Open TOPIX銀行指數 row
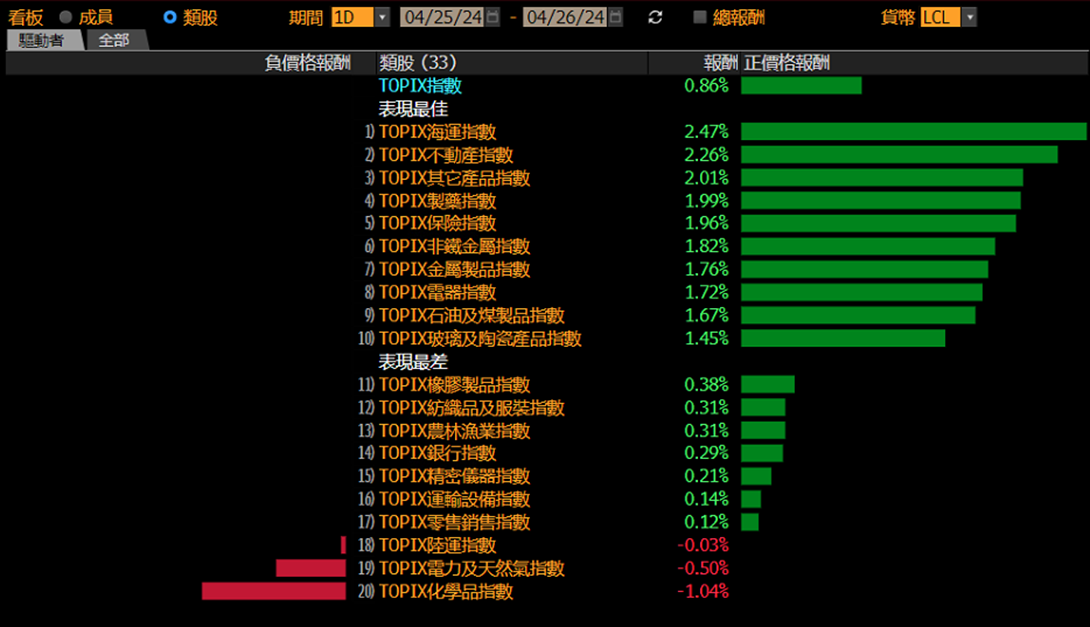The width and height of the screenshot is (1090, 627). (437, 453)
